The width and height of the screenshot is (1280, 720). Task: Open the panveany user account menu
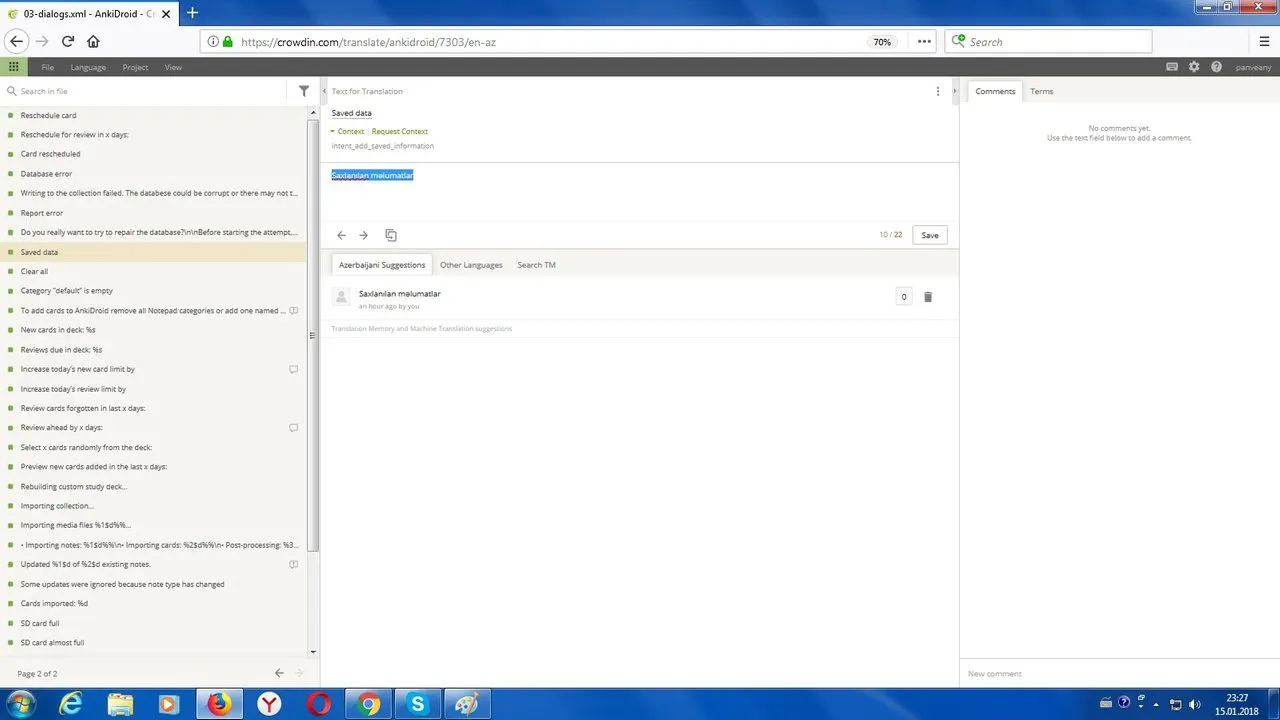1252,67
